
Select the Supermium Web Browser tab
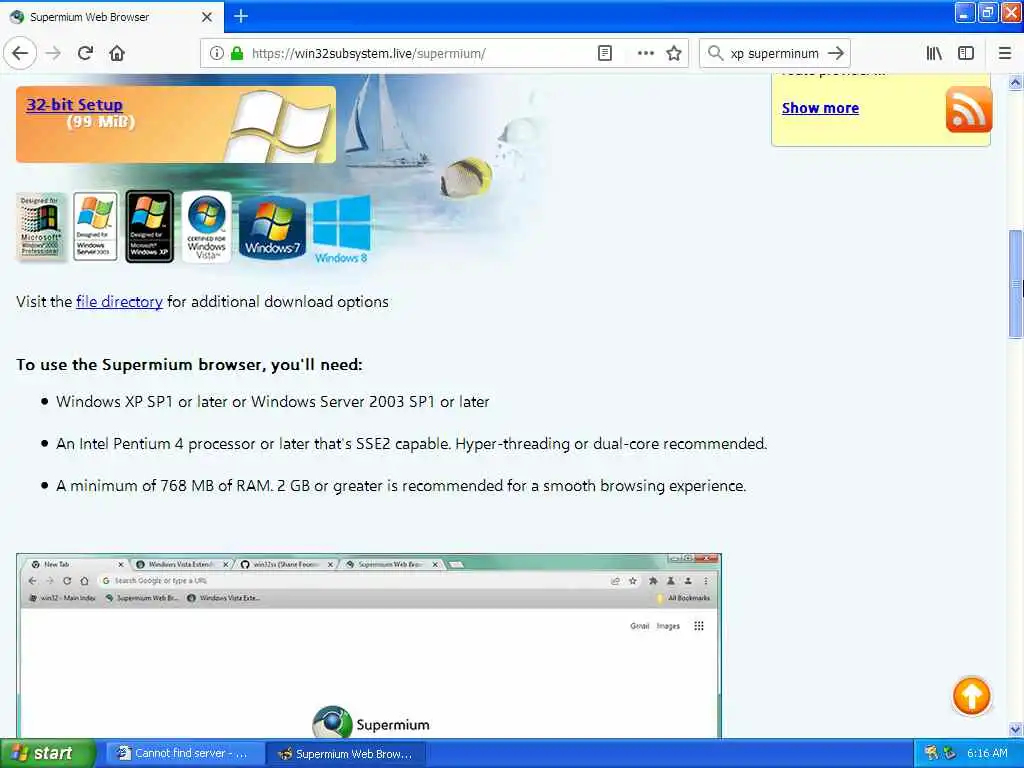pyautogui.click(x=111, y=17)
